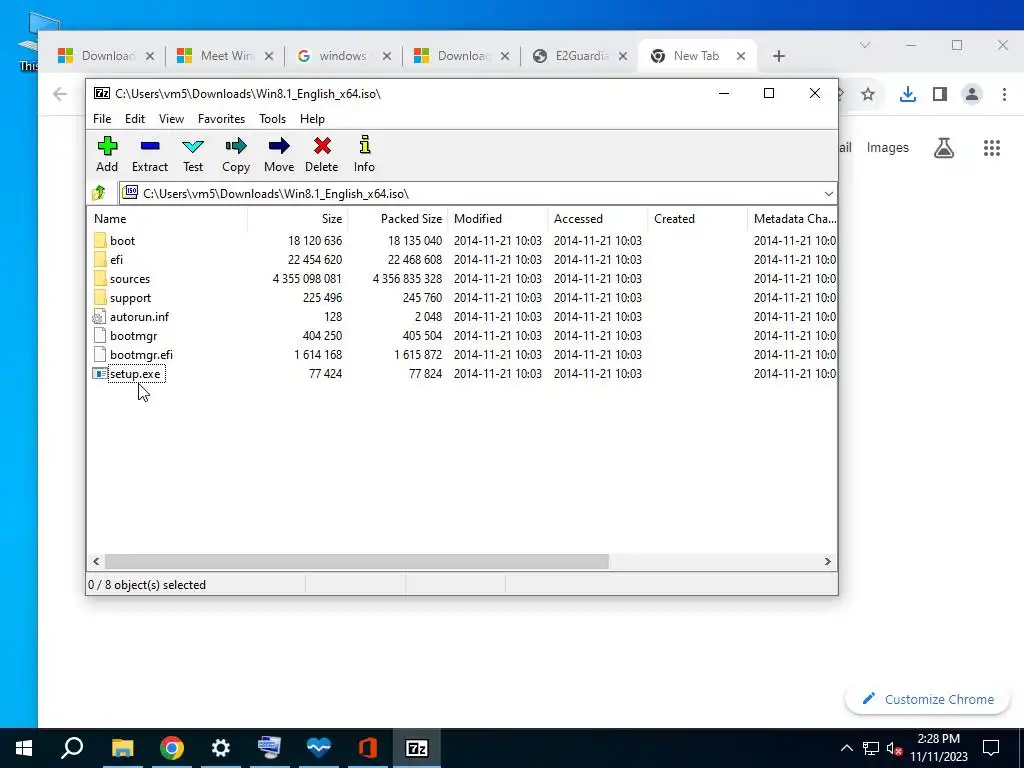Select the support folder icon
1024x768 pixels.
pyautogui.click(x=100, y=297)
